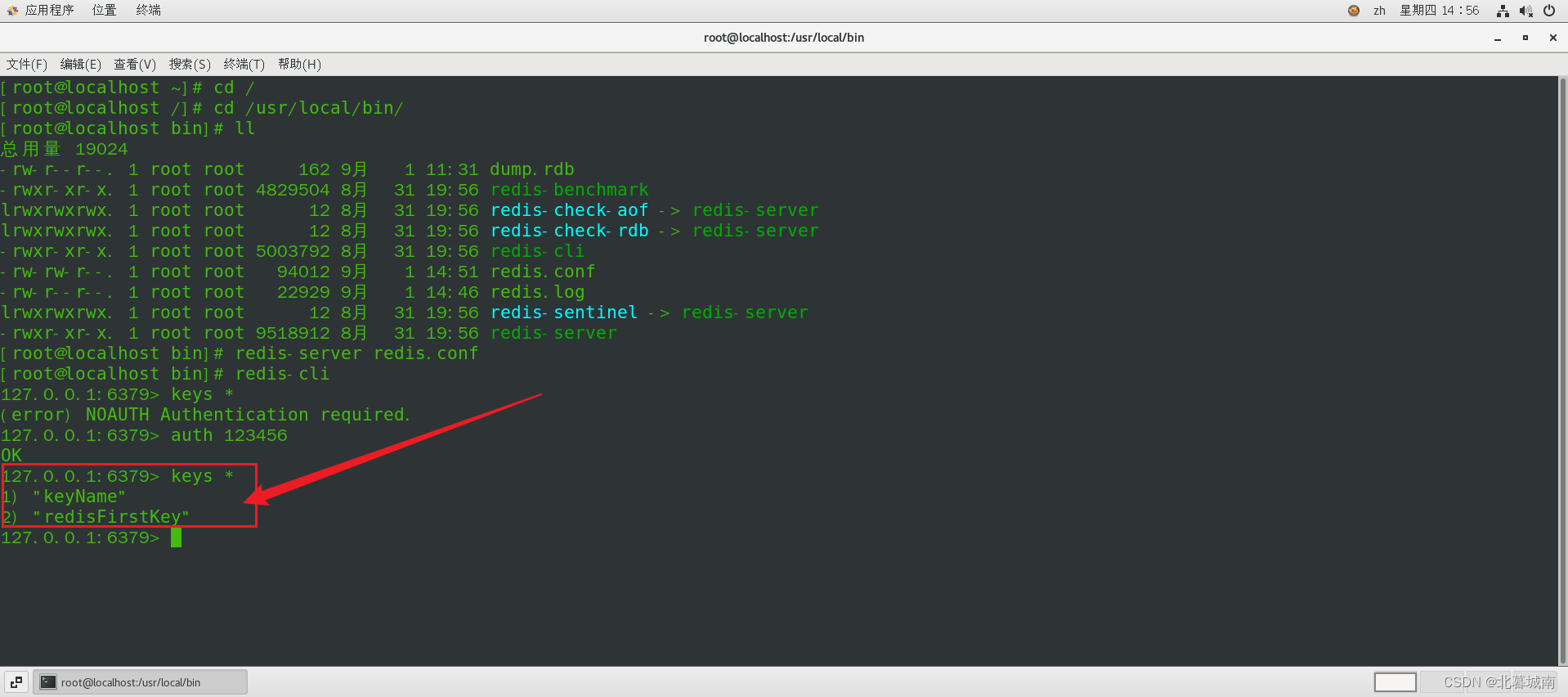This screenshot has width=1568, height=697.
Task: Click the file size 5003792
Action: coord(293,251)
